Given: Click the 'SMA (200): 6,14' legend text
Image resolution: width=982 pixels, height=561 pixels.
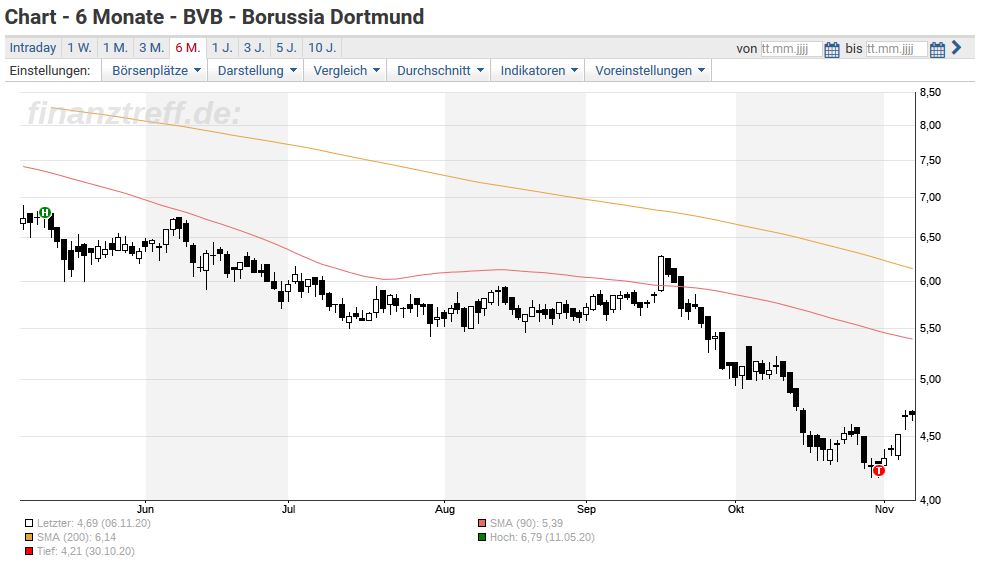Looking at the screenshot, I should point(76,537).
